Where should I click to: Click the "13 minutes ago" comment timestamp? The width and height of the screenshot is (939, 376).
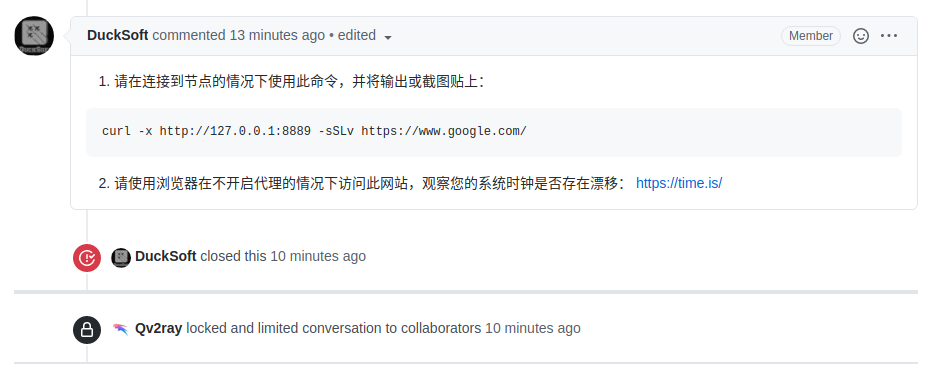click(x=277, y=35)
